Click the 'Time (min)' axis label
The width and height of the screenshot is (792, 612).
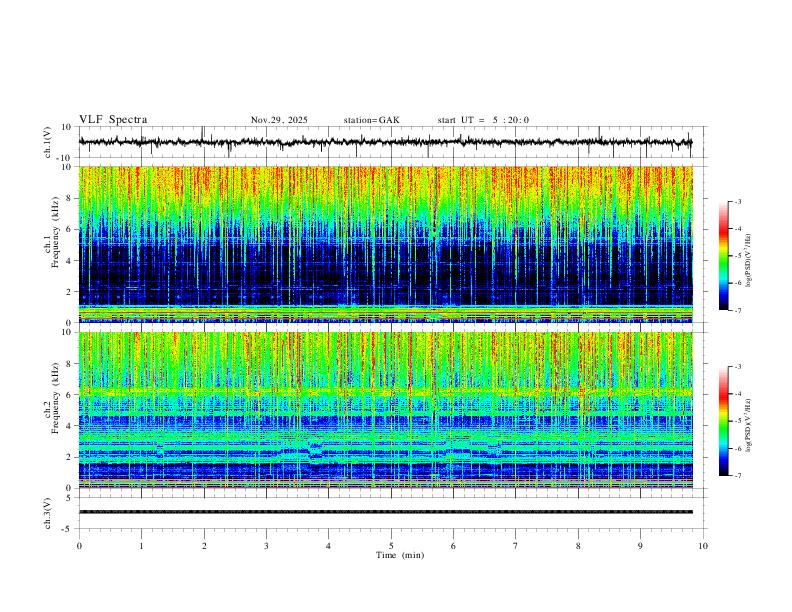400,555
